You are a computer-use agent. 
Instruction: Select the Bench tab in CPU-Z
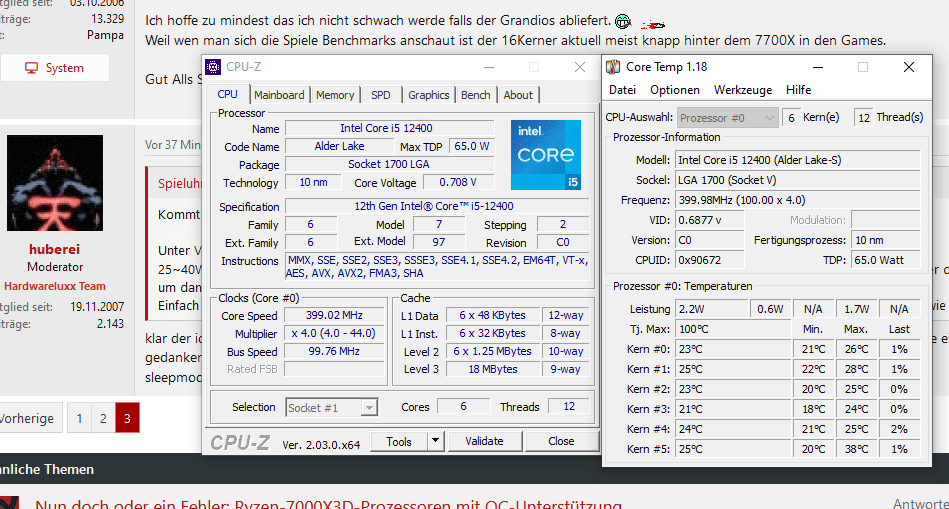click(x=476, y=95)
